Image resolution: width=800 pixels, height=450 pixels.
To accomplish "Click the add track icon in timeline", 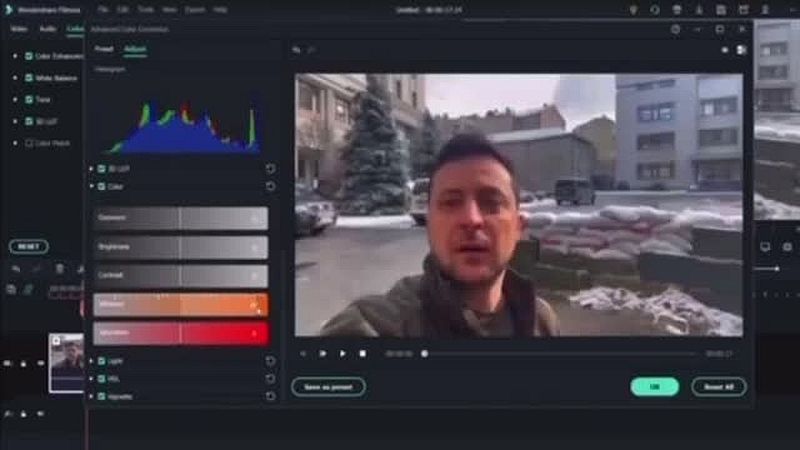I will (x=11, y=289).
